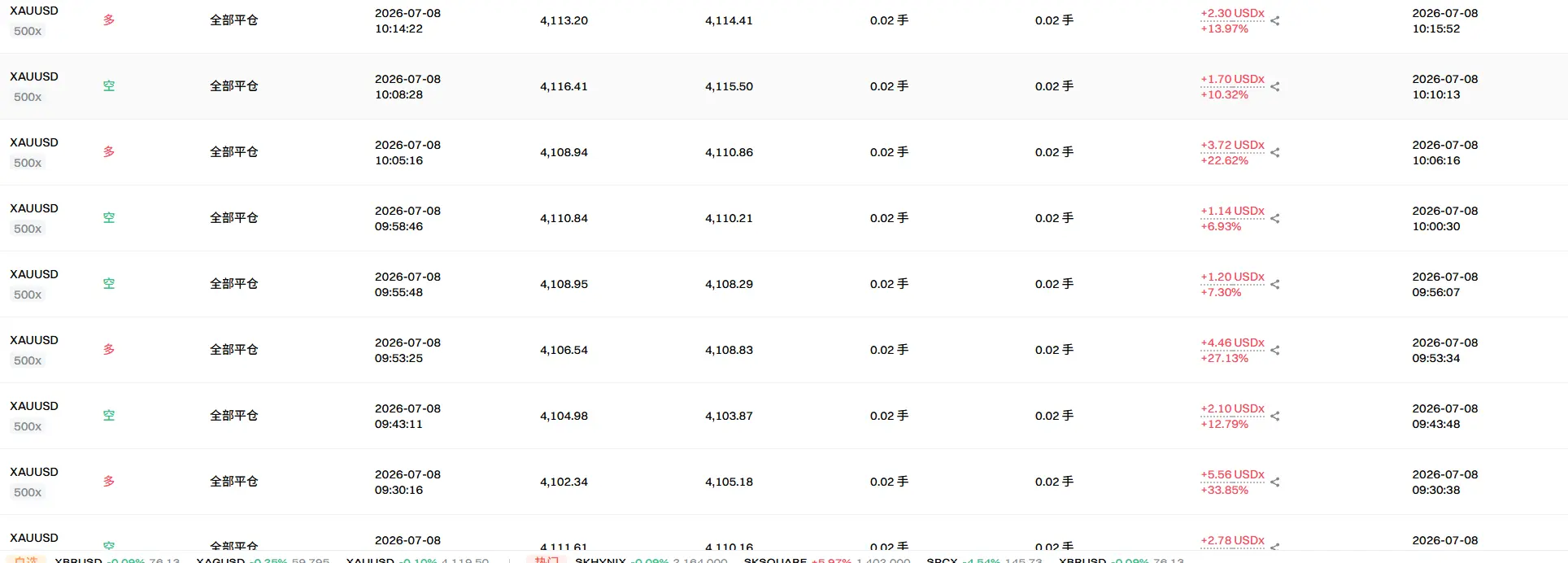Open profit detail +2.10 USDx

click(x=1232, y=408)
